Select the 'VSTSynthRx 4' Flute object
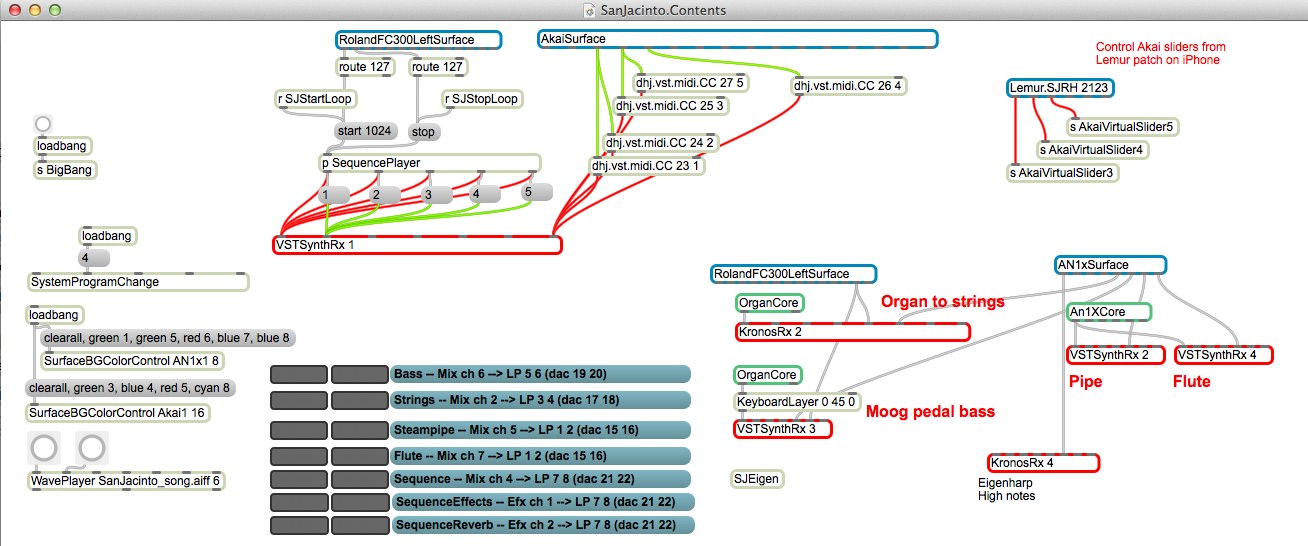1308x546 pixels. point(1224,354)
